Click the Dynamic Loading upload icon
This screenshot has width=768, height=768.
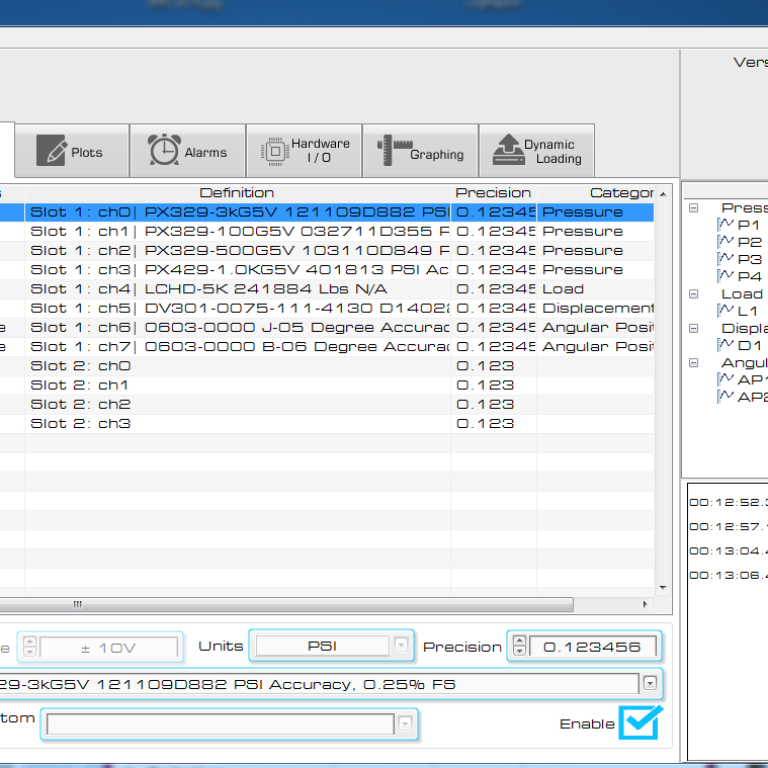click(x=508, y=149)
